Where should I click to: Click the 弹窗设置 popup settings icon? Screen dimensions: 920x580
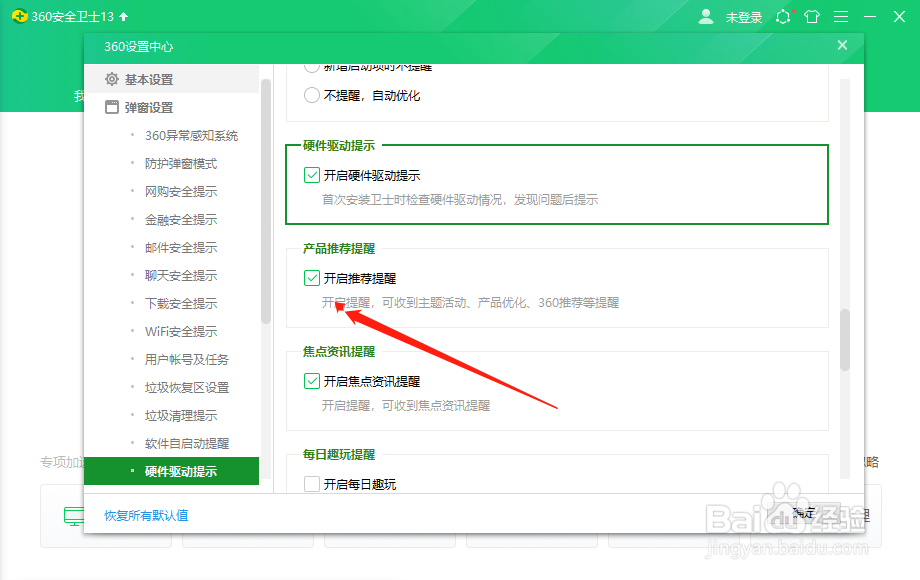click(114, 107)
